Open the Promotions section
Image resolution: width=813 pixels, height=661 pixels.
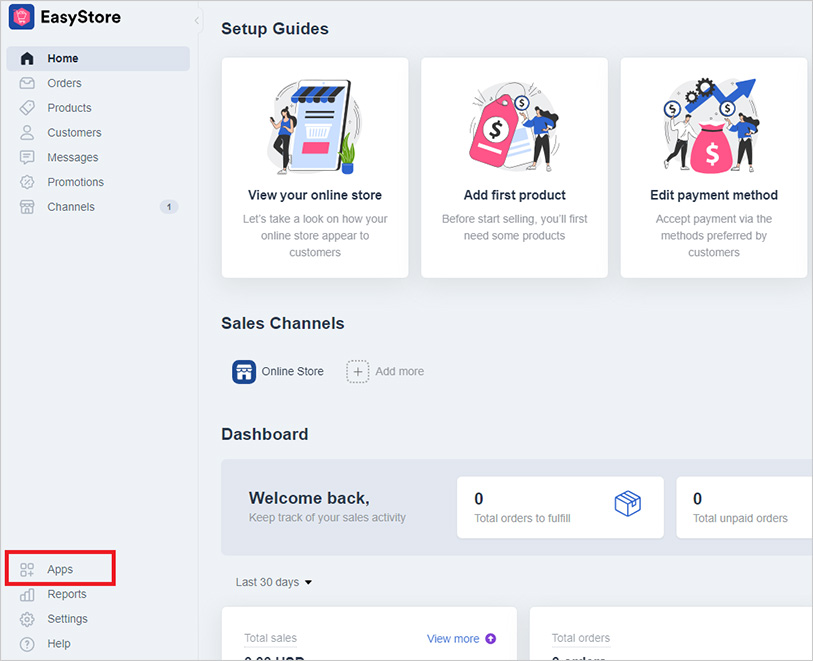(77, 182)
